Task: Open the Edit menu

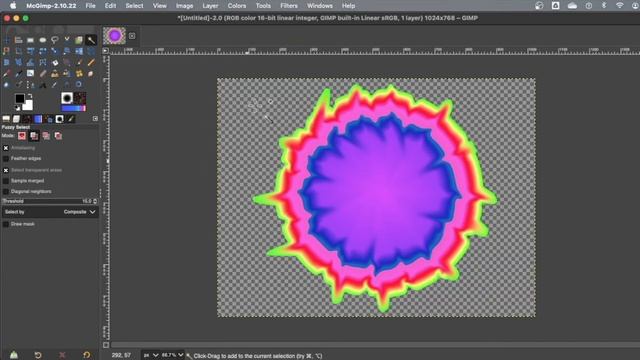Action: pos(110,6)
